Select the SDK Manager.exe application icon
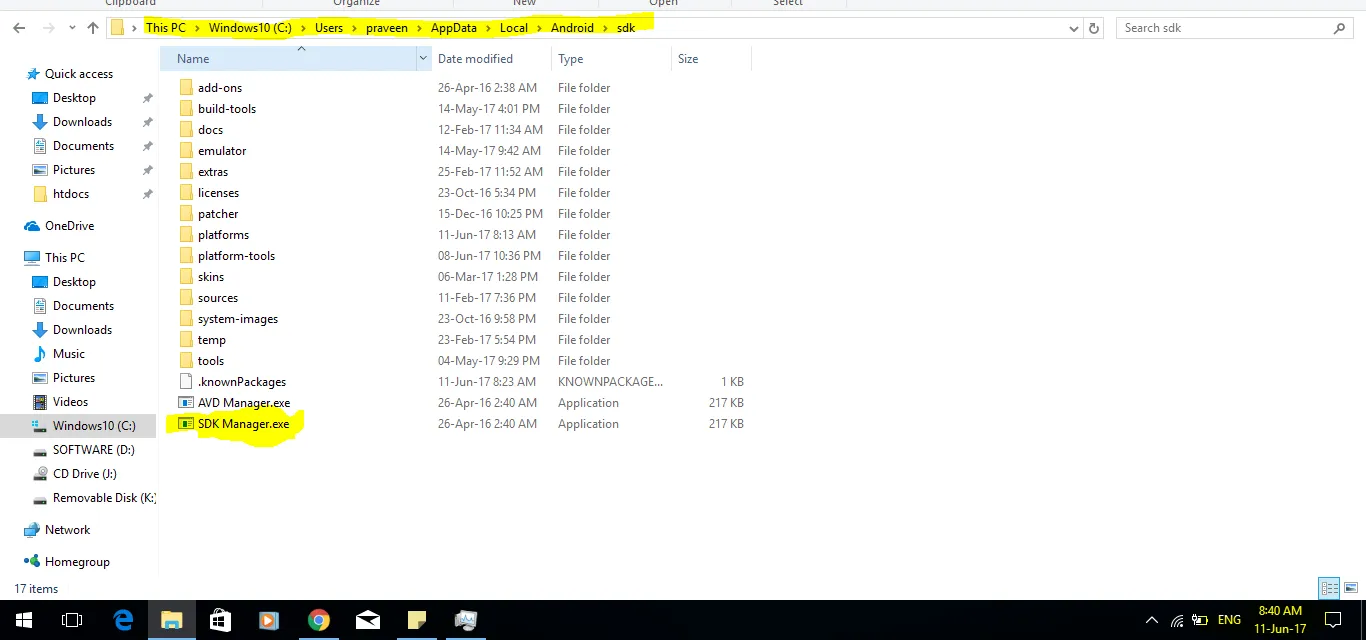This screenshot has width=1366, height=640. 186,424
